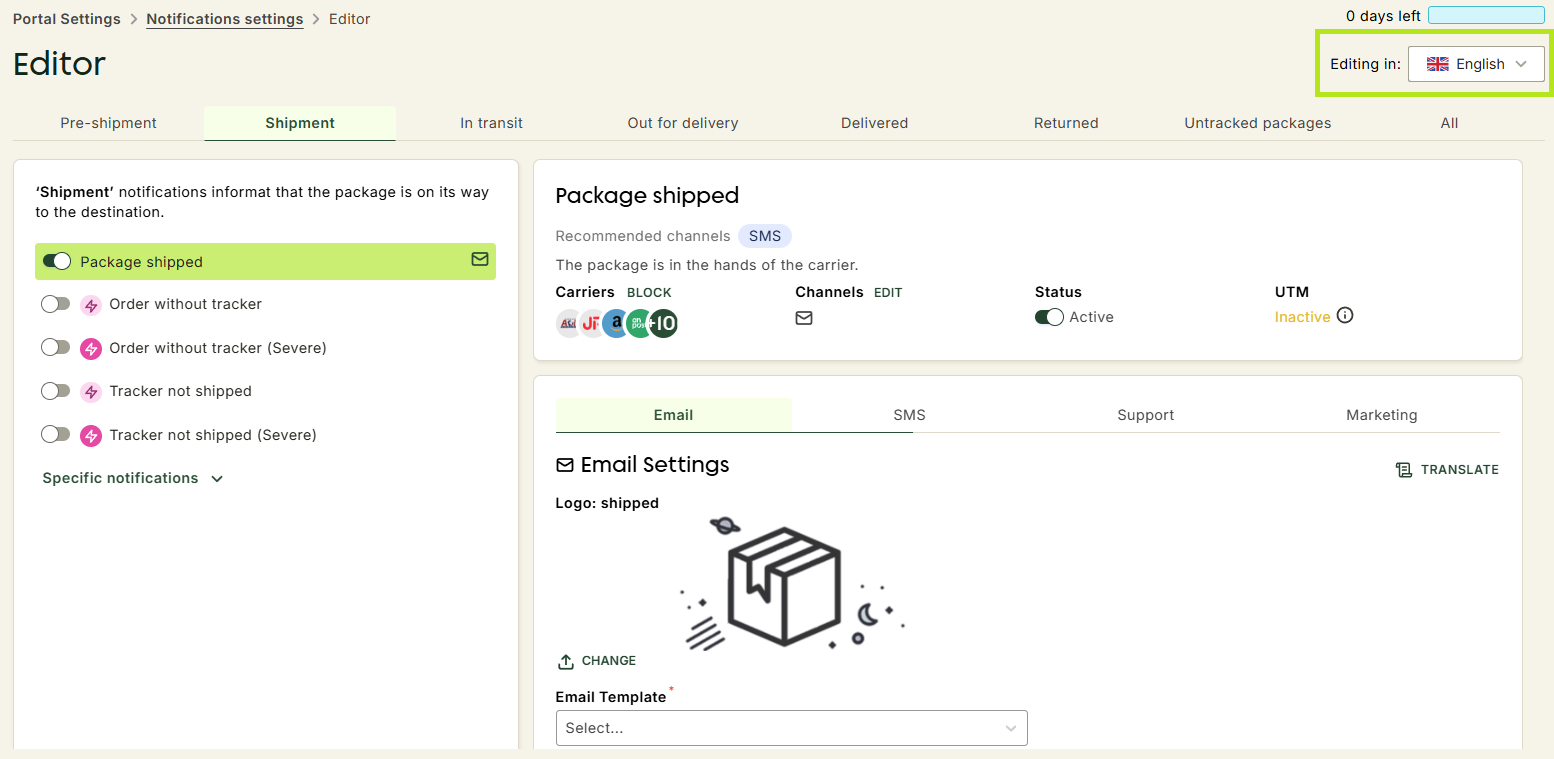Click the days left progress bar

click(1486, 15)
